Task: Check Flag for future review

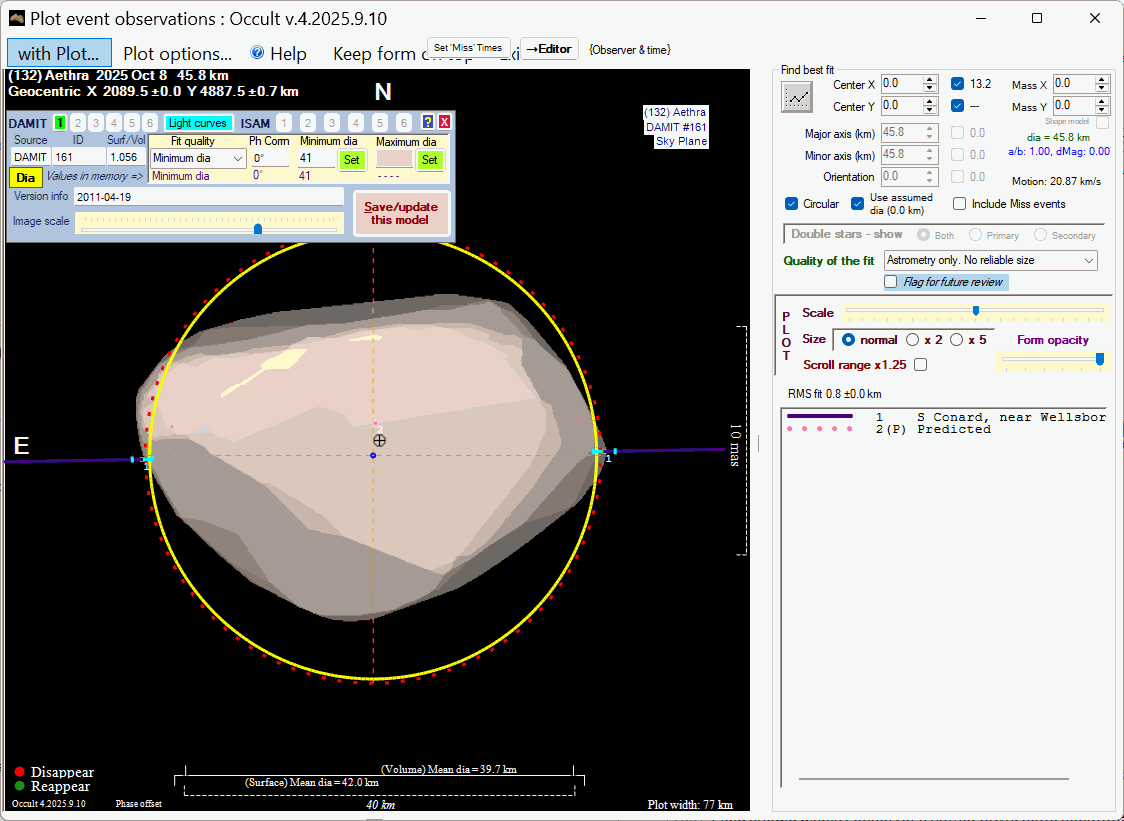Action: pos(891,282)
